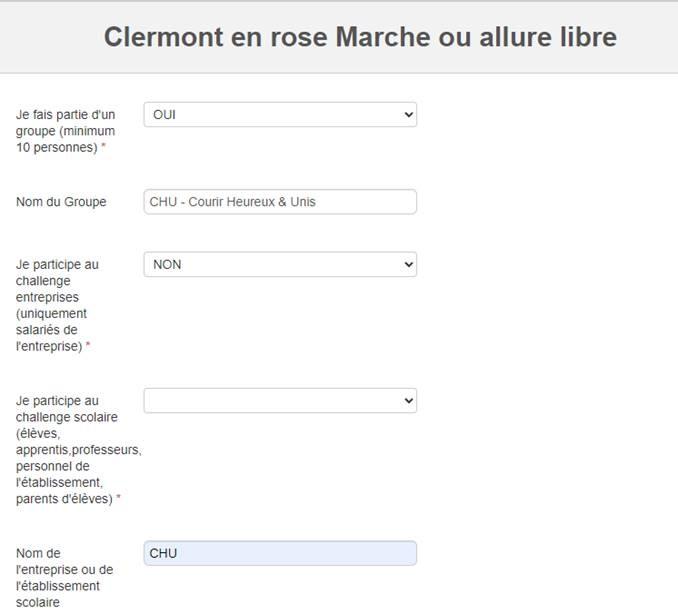This screenshot has width=678, height=614.
Task: Click the 'Je participe au challenge entreprises' label
Action: click(x=57, y=305)
